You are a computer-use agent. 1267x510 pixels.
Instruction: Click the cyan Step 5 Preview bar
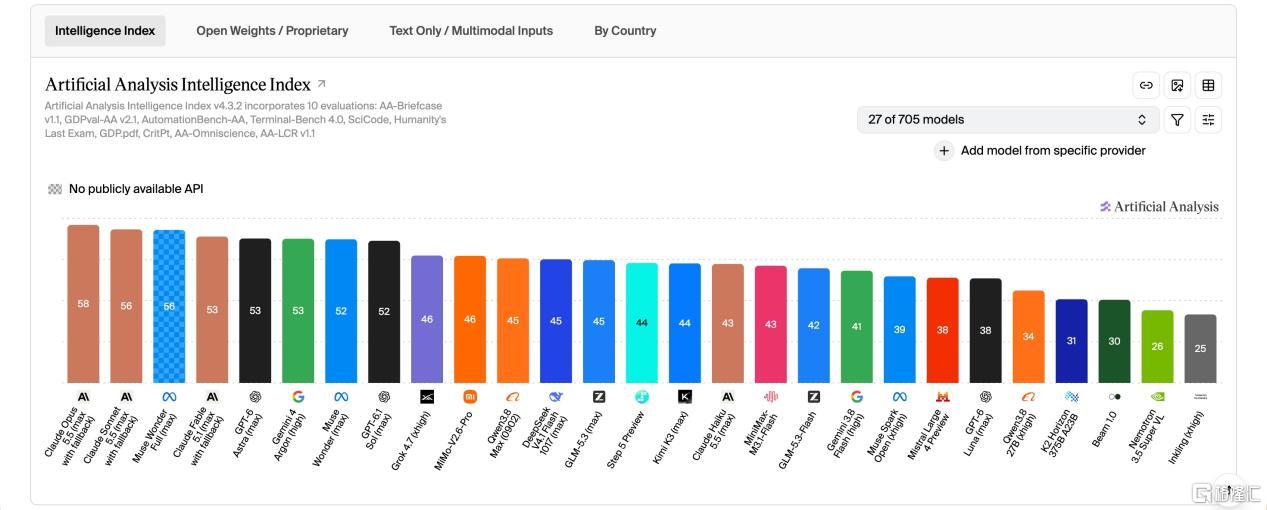pos(642,323)
